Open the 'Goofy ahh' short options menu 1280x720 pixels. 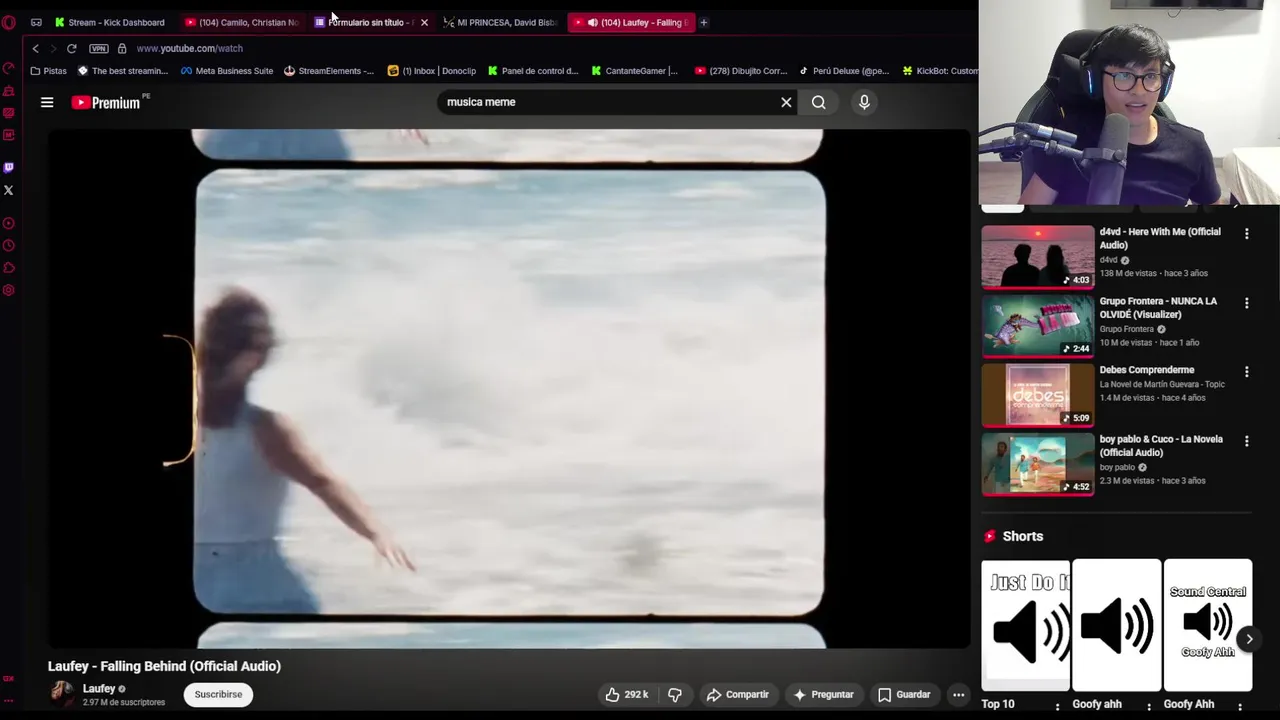pos(1148,706)
